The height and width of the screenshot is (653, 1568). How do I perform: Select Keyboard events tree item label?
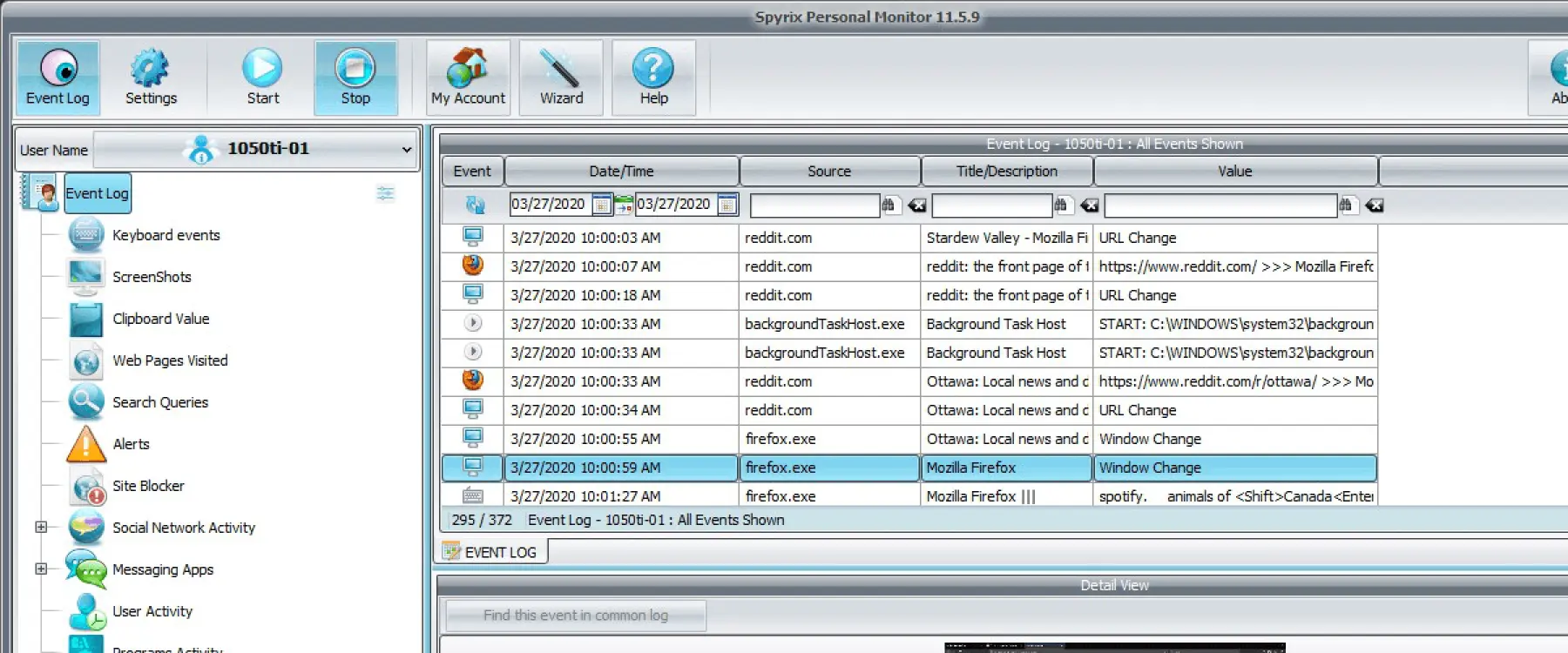tap(166, 235)
